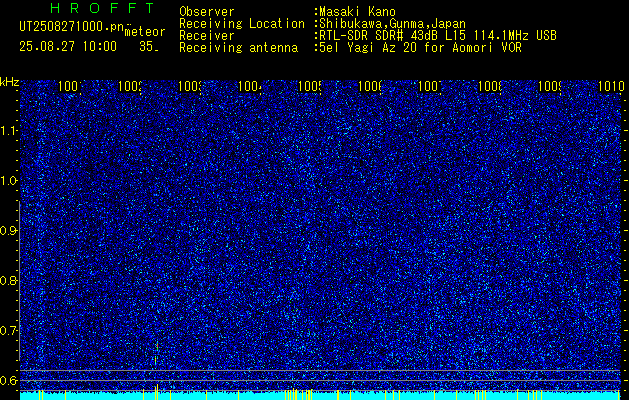This screenshot has height=400, width=629.
Task: Click the 1.1 frequency axis label
Action: 8,130
